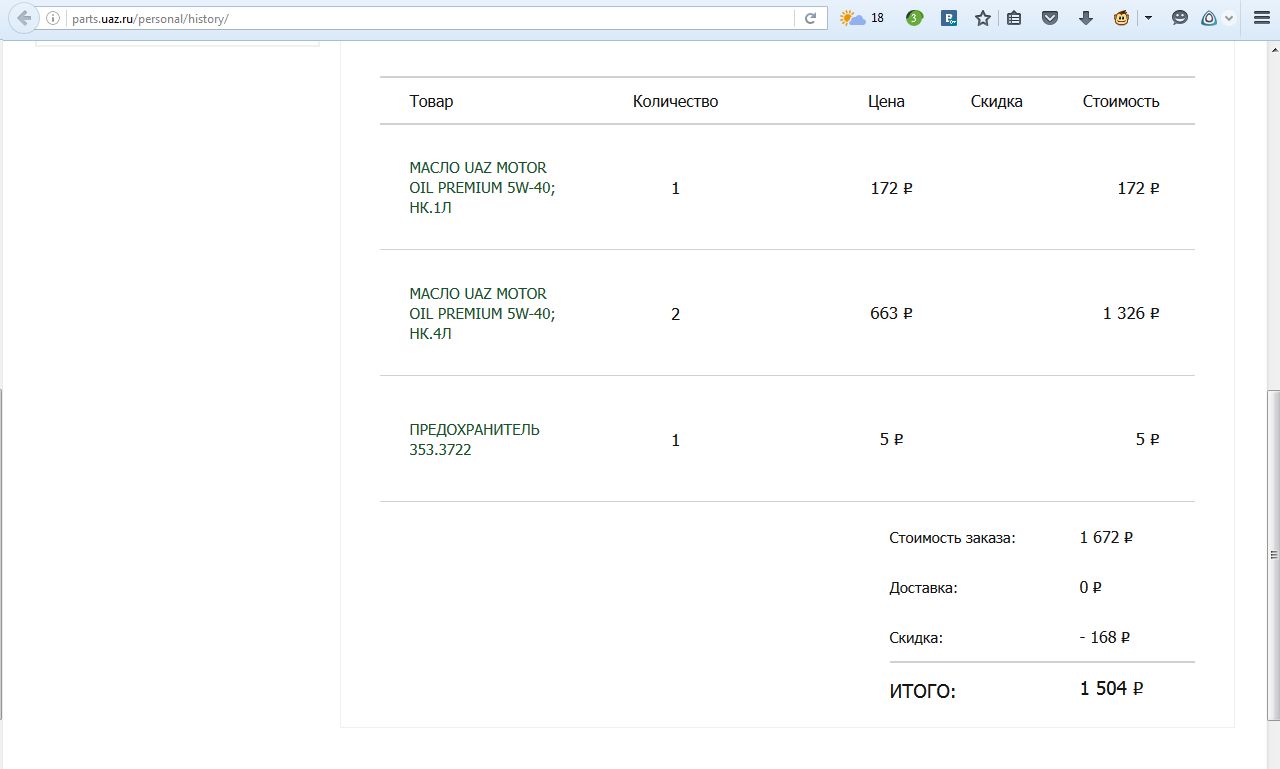Screen dimensions: 1280x769
Task: Open the green extension badge showing 3
Action: point(914,18)
